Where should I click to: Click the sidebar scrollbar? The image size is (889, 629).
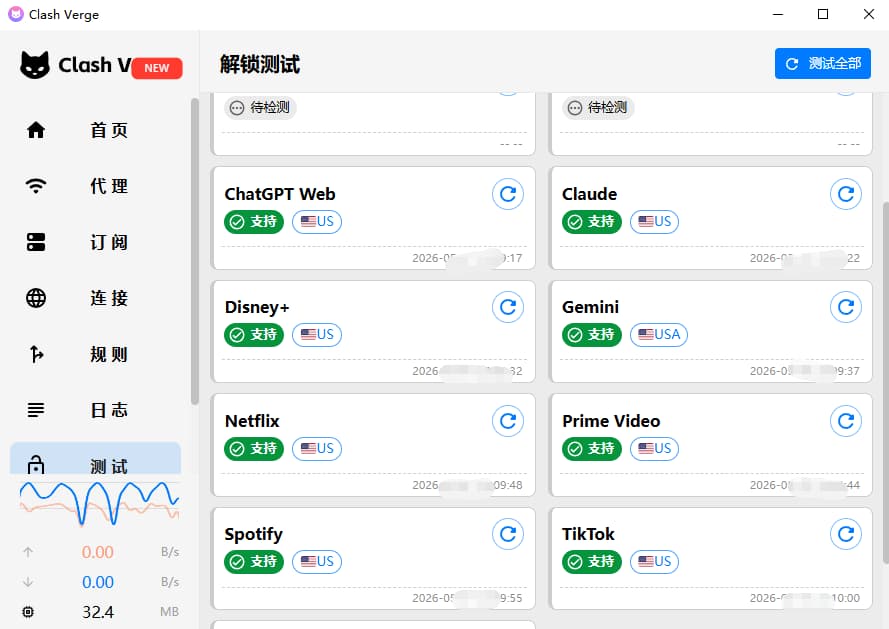[194, 251]
